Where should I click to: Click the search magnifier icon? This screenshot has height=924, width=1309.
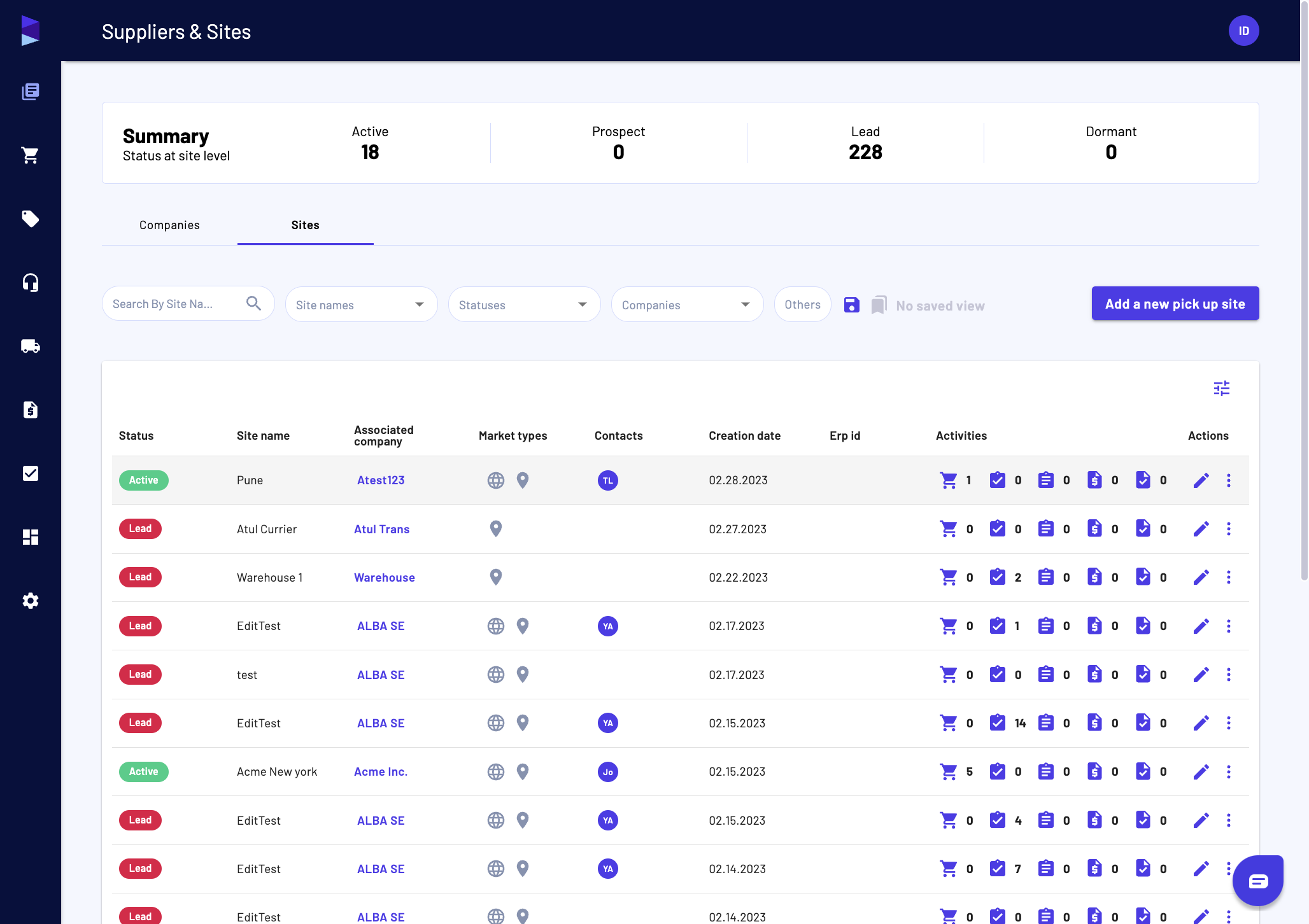[253, 304]
